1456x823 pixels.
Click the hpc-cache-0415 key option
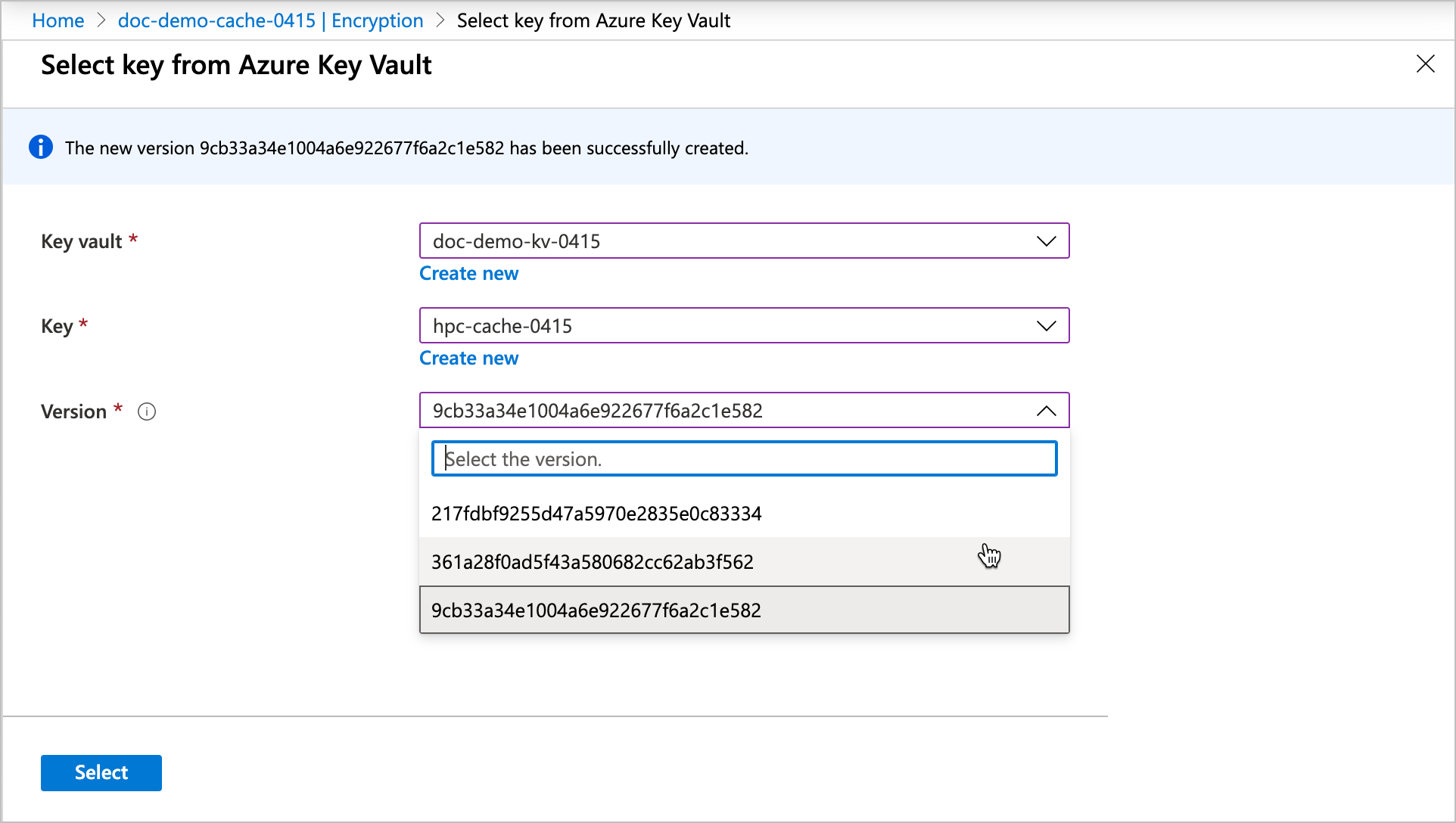click(744, 325)
